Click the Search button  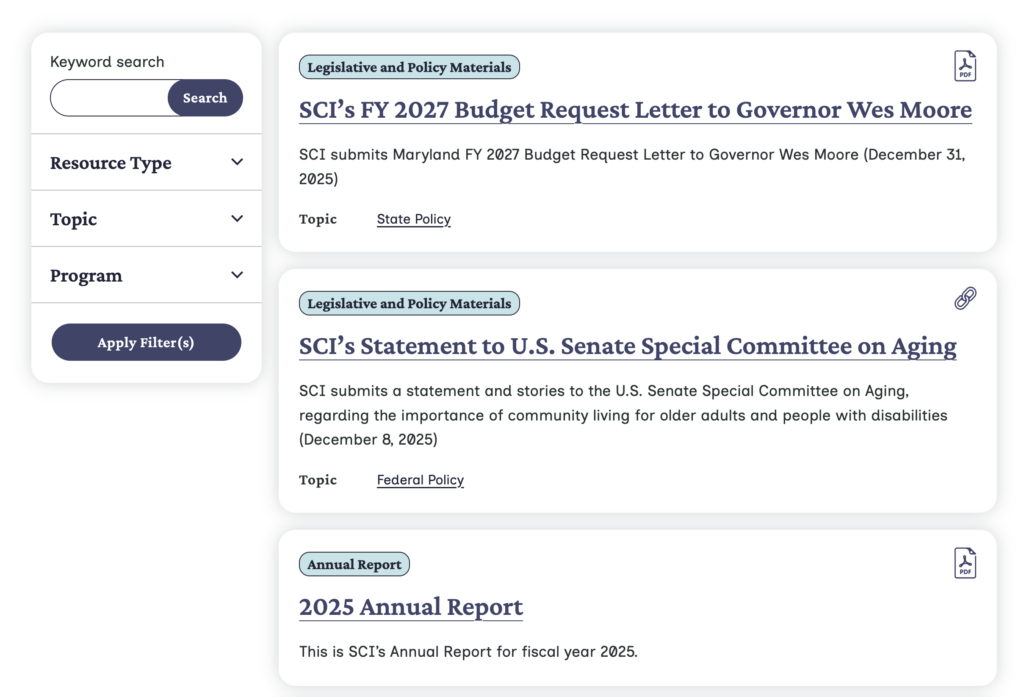(x=204, y=98)
